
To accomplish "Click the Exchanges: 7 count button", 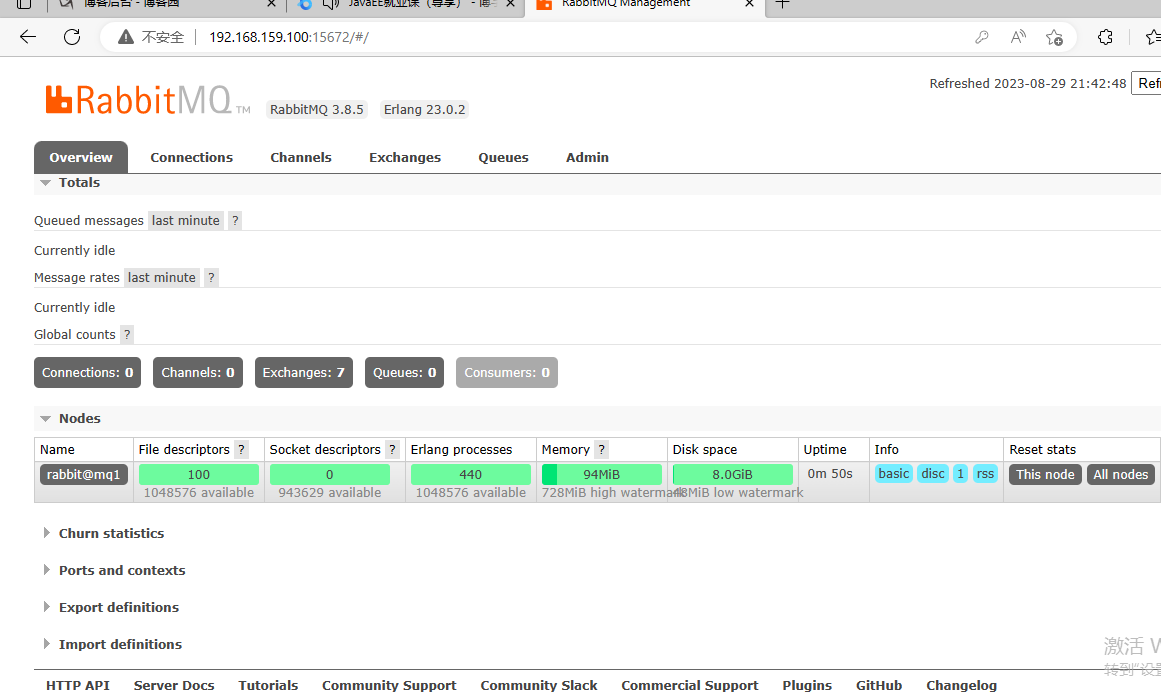I will (304, 373).
